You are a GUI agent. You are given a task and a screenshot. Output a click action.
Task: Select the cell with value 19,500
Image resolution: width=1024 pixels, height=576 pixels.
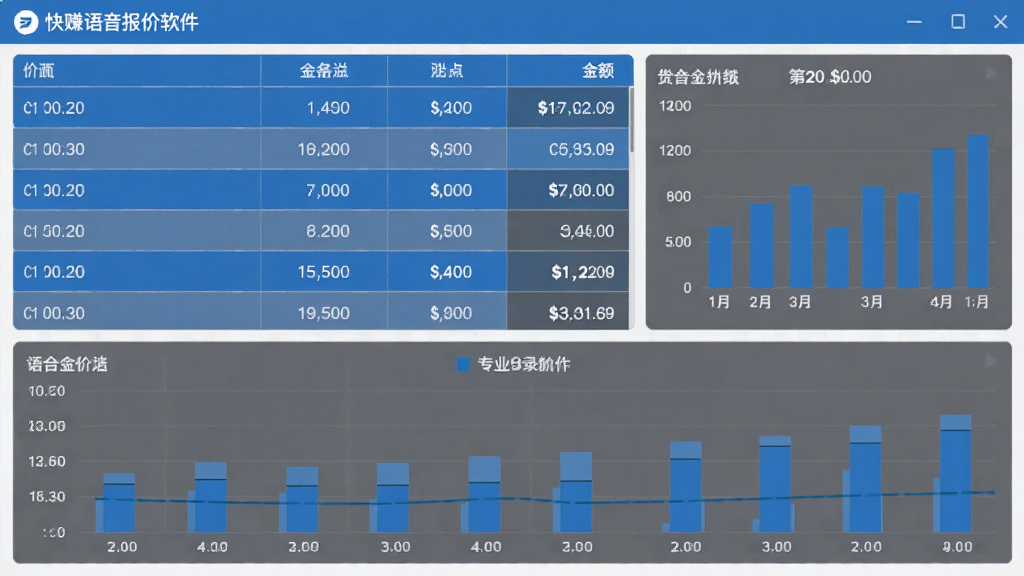click(324, 313)
